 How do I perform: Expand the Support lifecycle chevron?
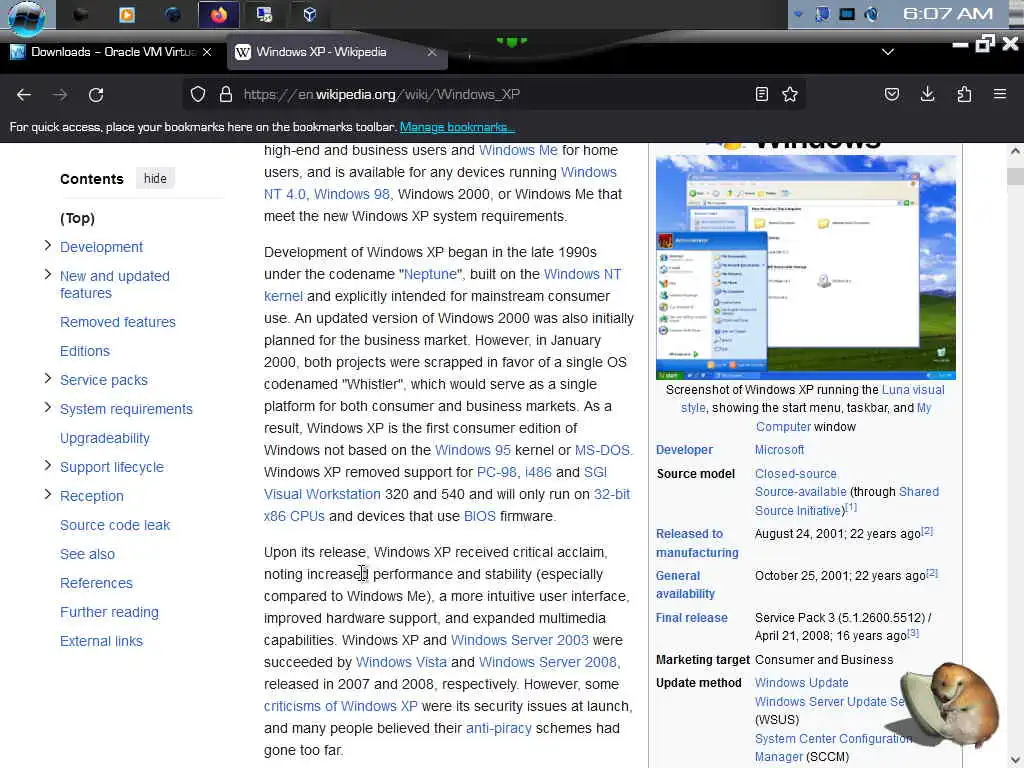(48, 466)
